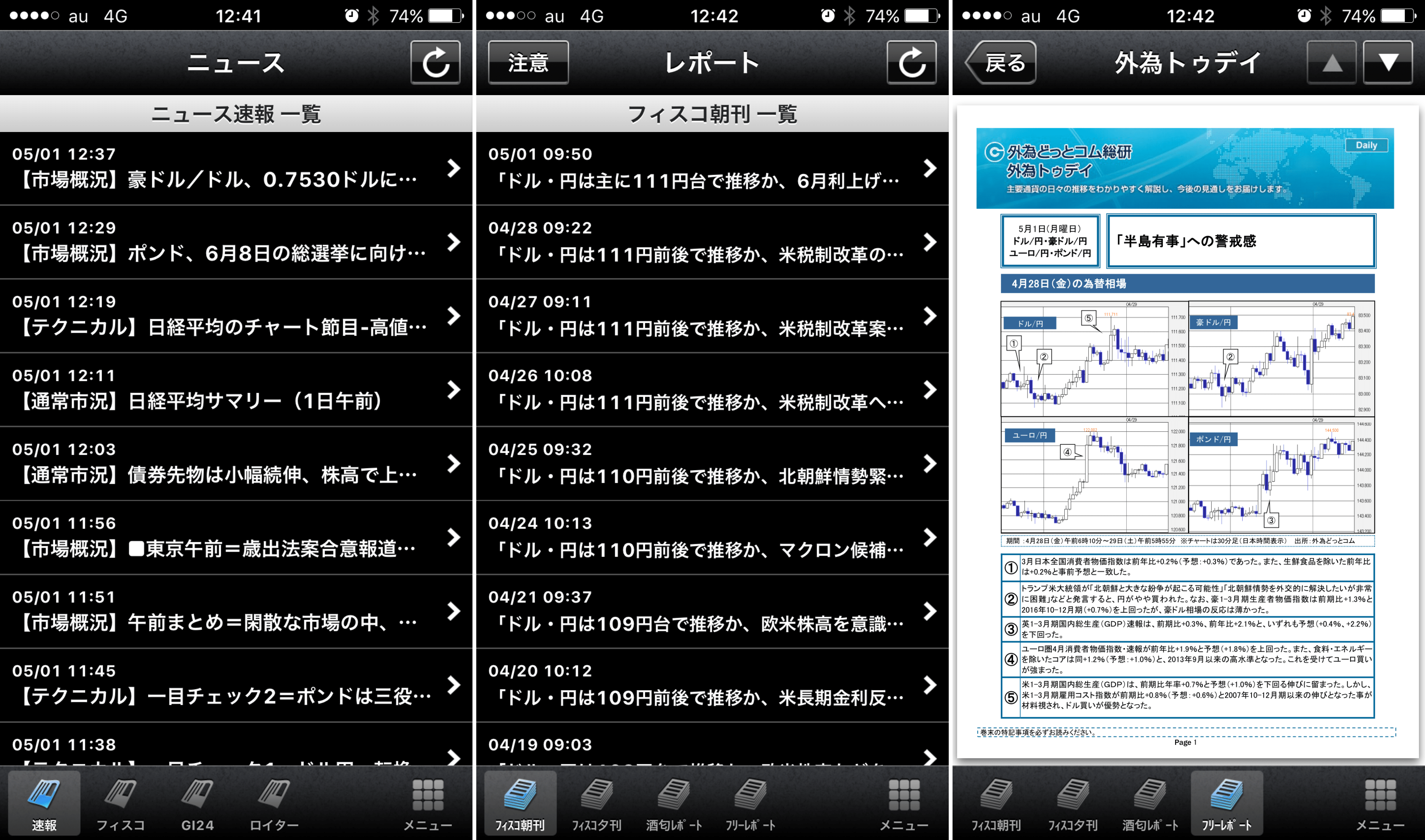The image size is (1425, 840).
Task: Open 【市場概況】午前まとめ＝閑散な市場 news
Action: click(236, 611)
